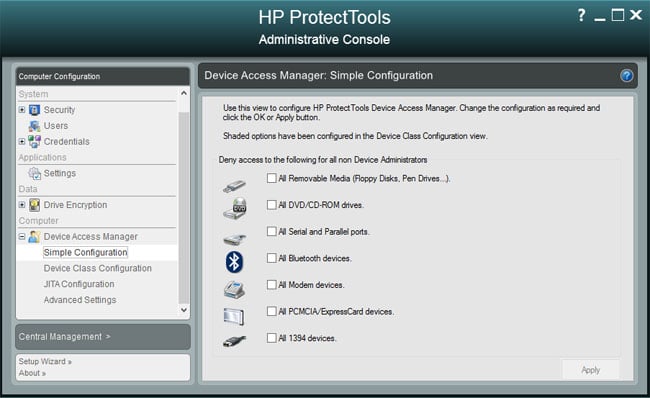Click the Computer Configuration panel header
Screen dimensions: 650x398
pos(102,76)
